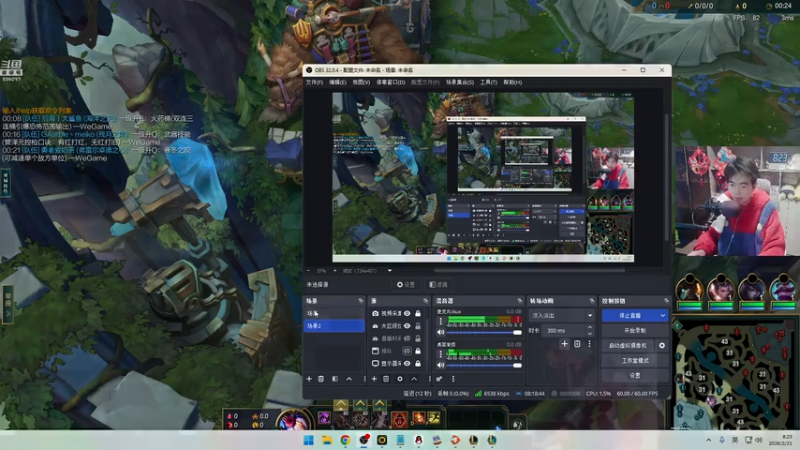Click the Start Recording button
The width and height of the screenshot is (800, 450).
coord(635,331)
